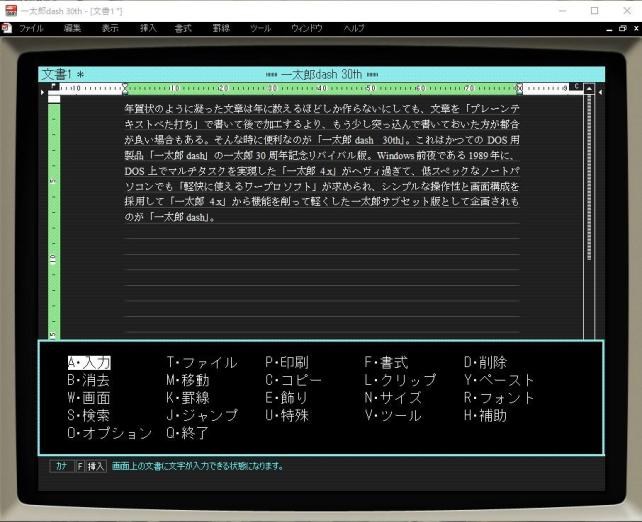
Task: Select A・入力 command
Action: [x=89, y=362]
